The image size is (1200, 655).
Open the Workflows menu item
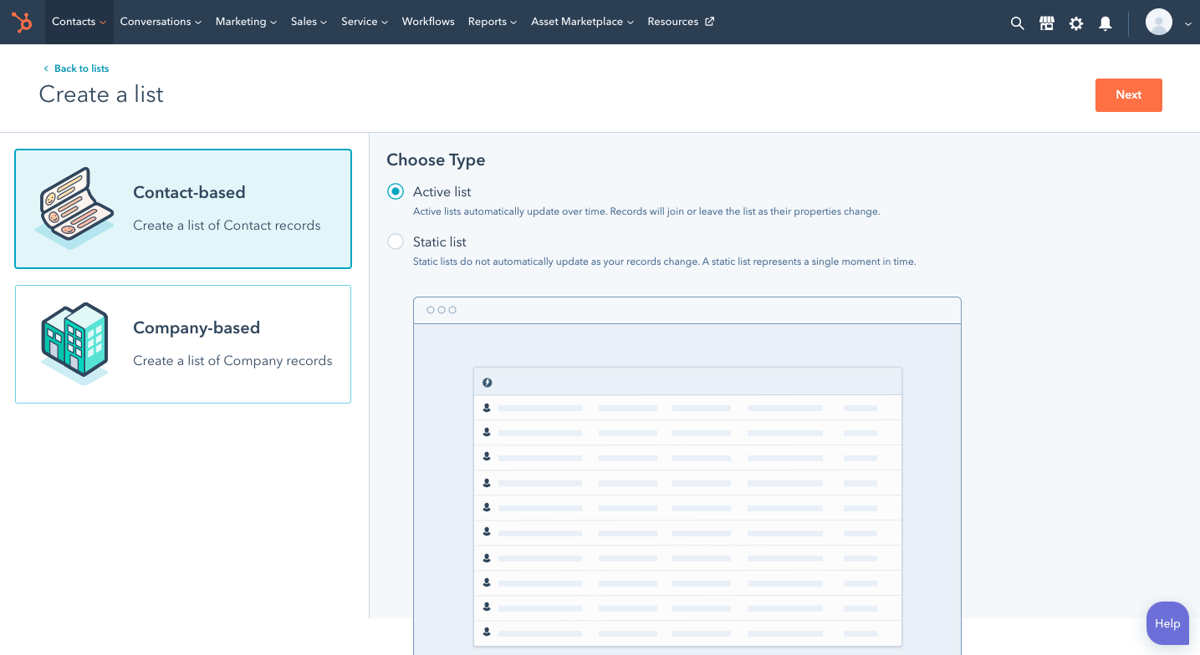(428, 22)
